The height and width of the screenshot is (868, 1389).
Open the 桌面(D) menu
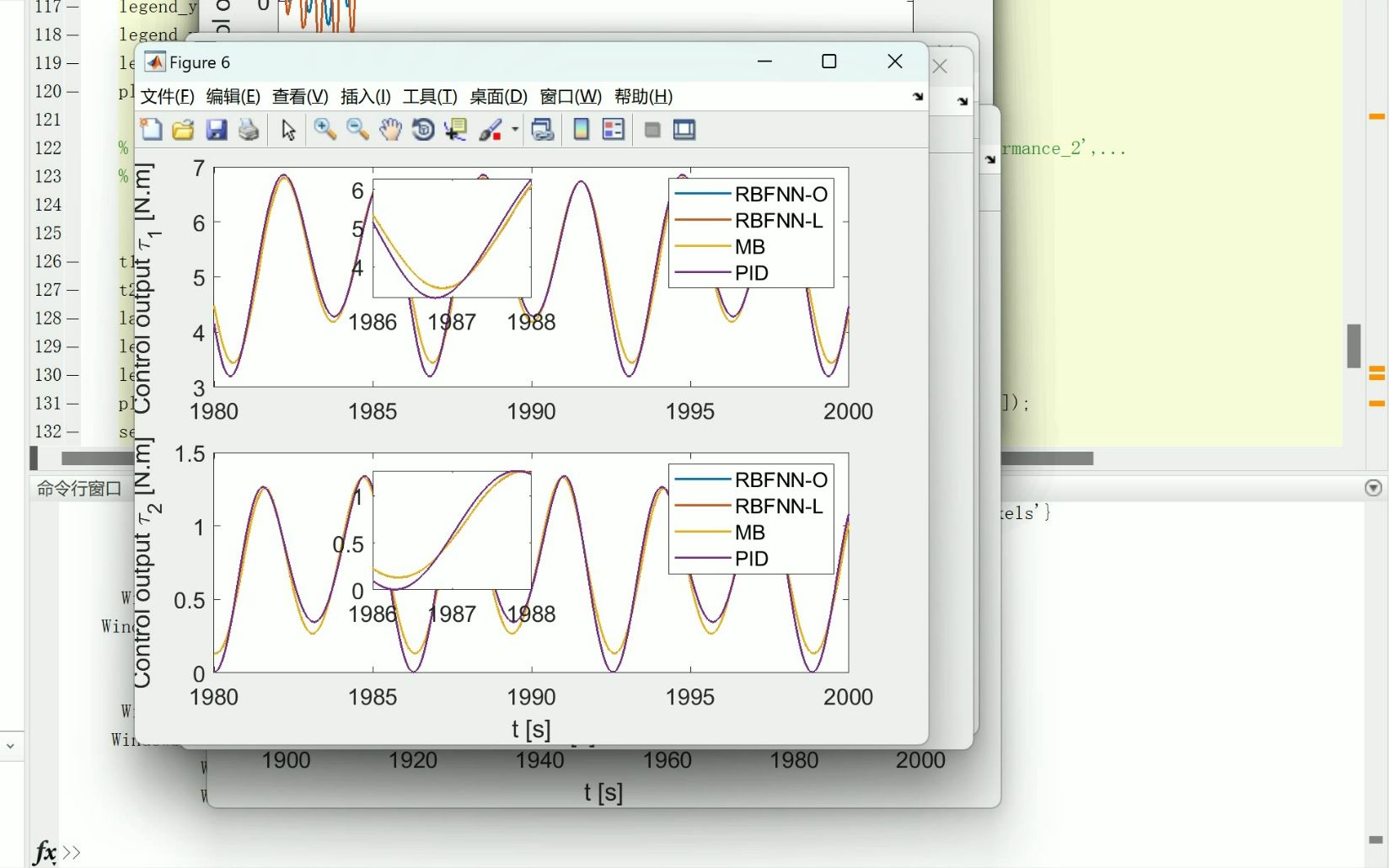click(x=498, y=97)
